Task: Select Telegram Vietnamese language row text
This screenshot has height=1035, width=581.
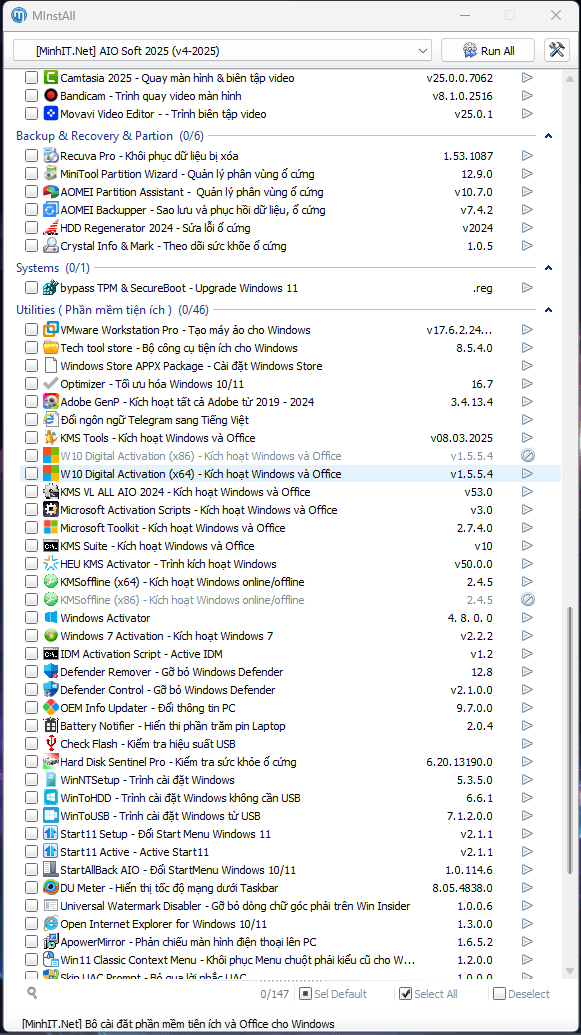Action: tap(154, 420)
